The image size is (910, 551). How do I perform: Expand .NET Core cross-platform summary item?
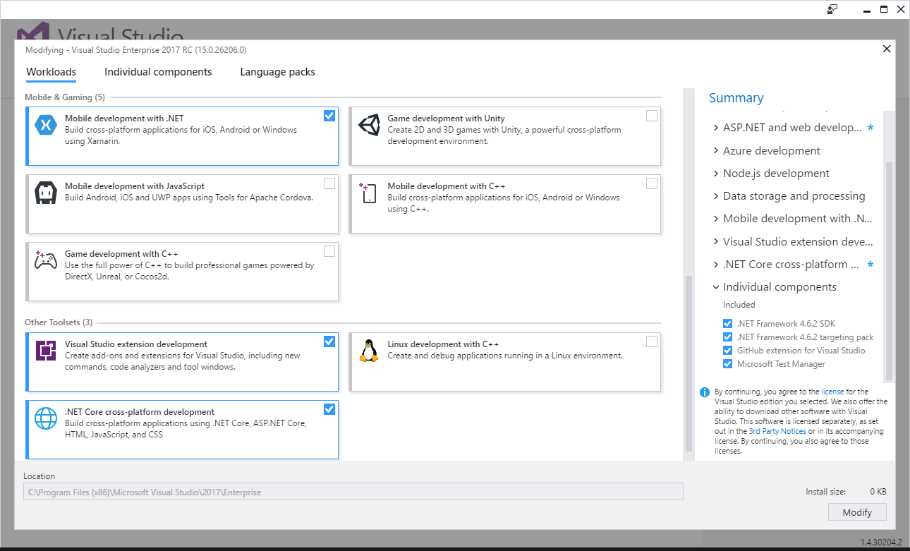coord(716,264)
